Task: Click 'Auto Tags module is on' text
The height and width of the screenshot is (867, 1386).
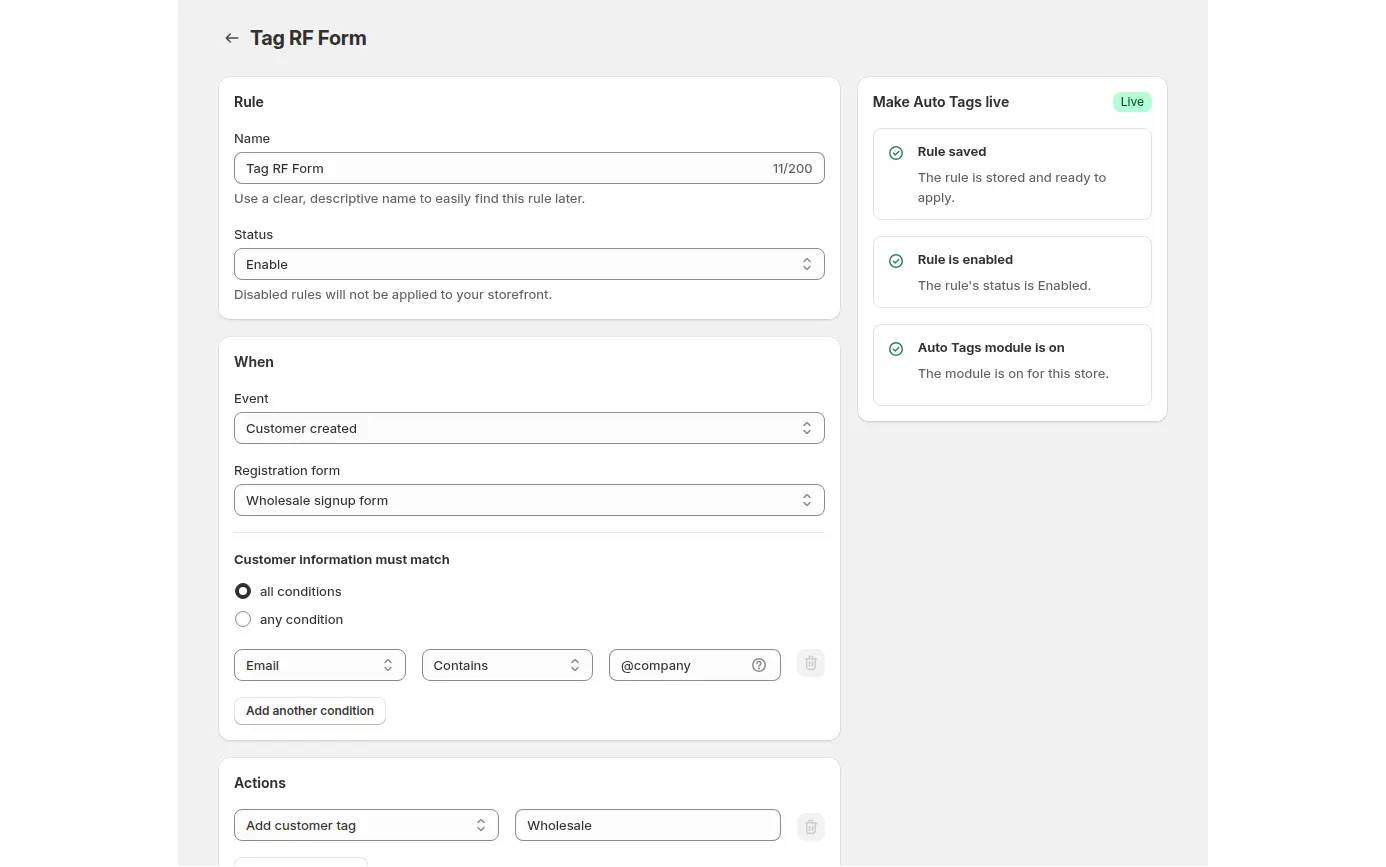Action: click(x=991, y=348)
